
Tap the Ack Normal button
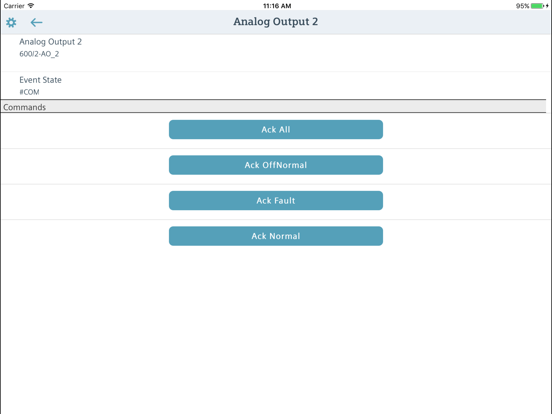point(276,236)
